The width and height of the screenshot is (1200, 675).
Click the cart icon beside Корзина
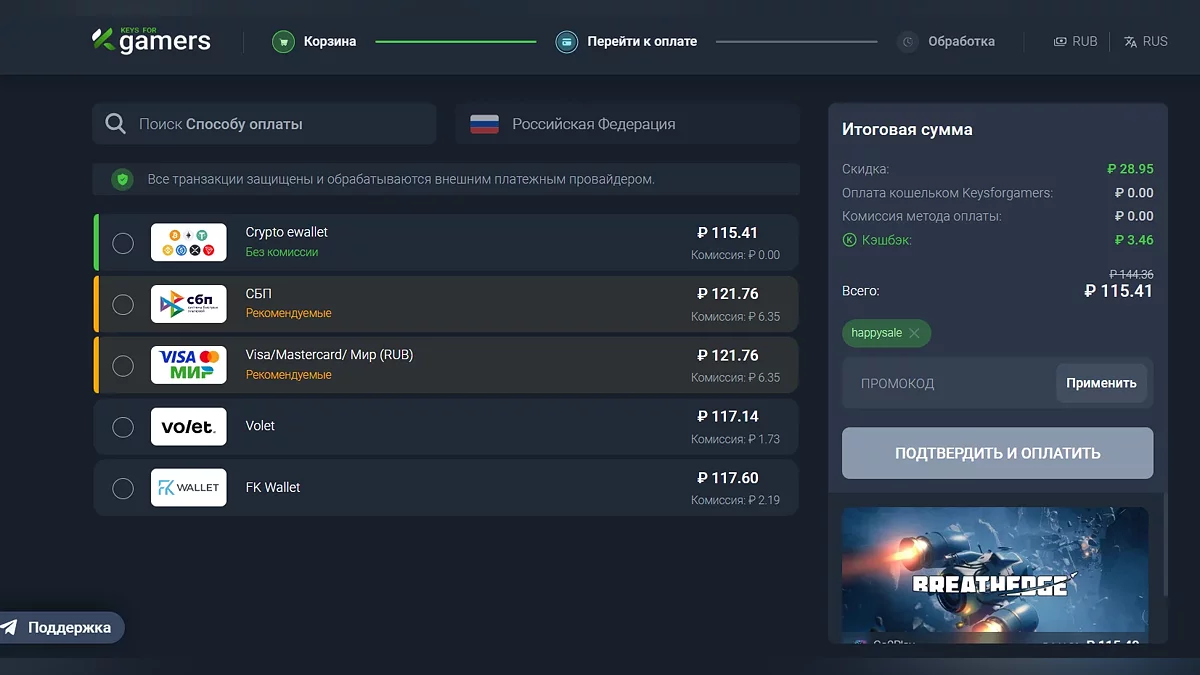coord(283,42)
